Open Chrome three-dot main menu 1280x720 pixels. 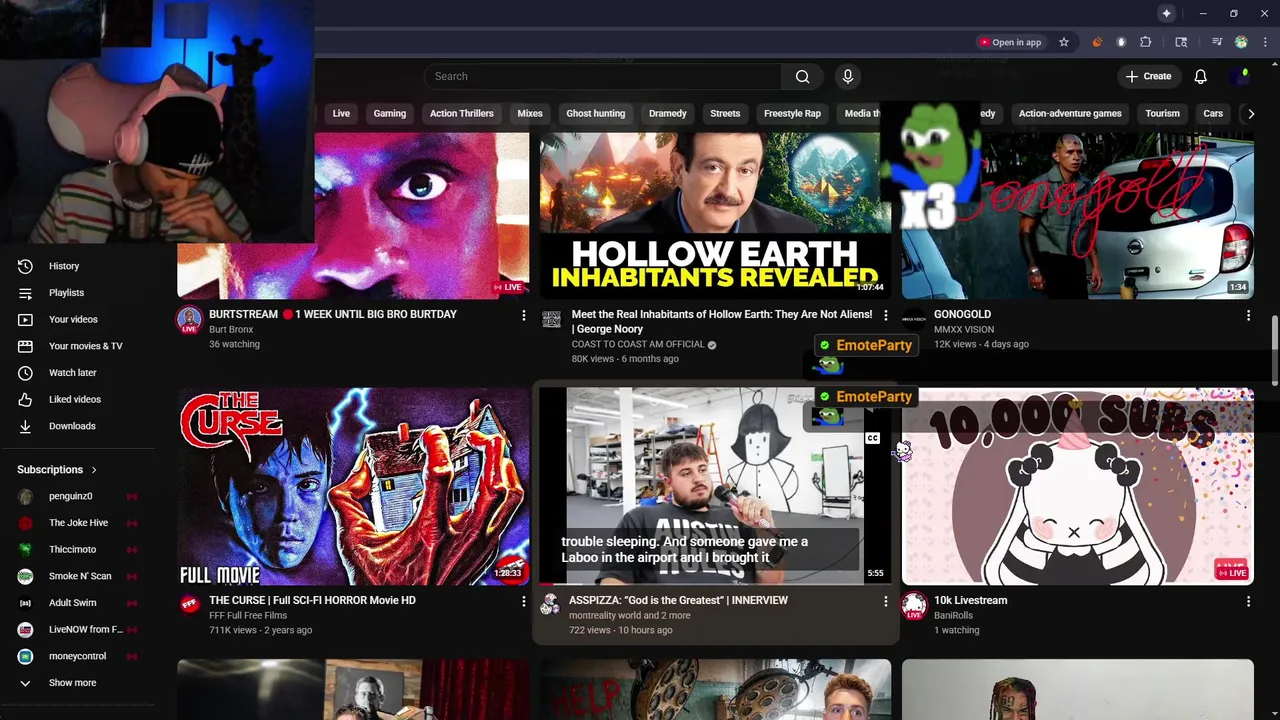pyautogui.click(x=1265, y=42)
